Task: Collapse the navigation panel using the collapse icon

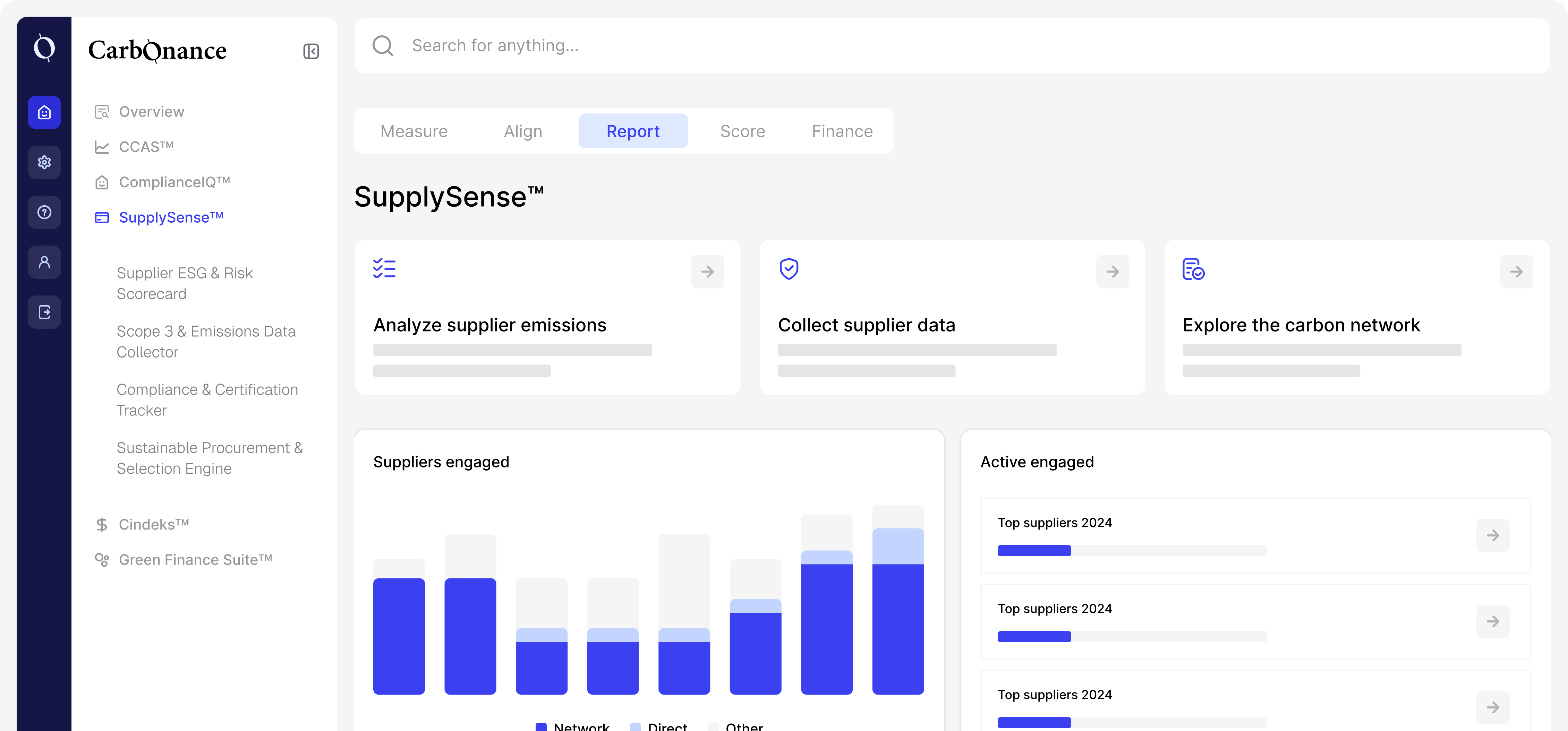Action: click(311, 51)
